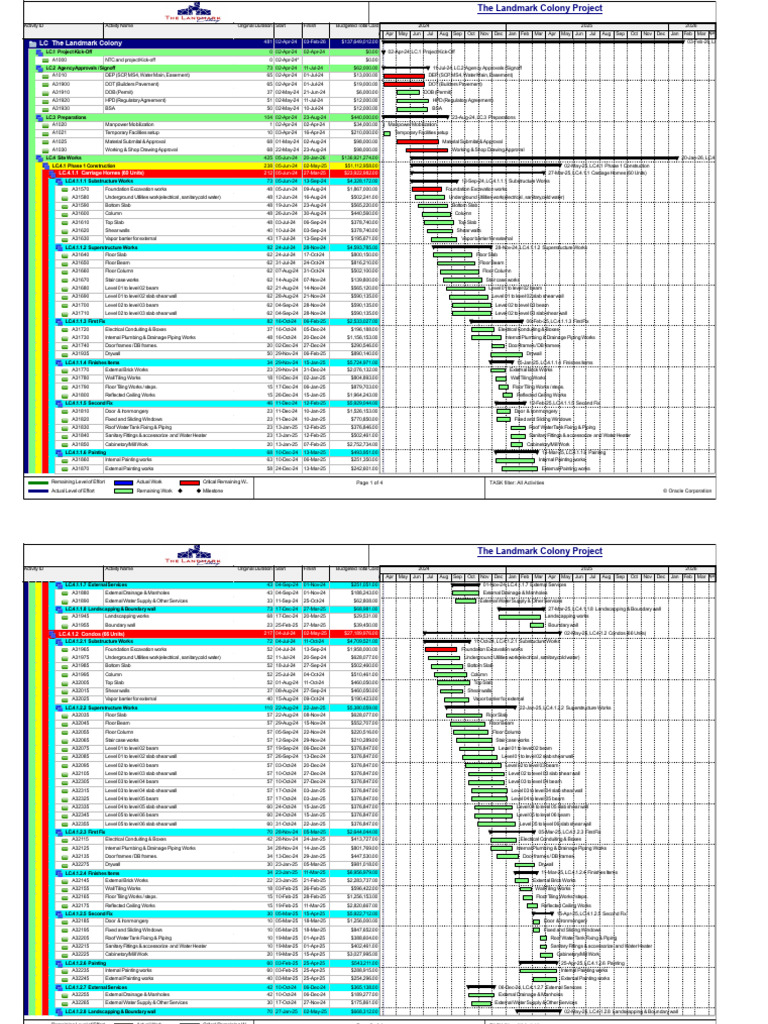
Task: Click the LC.4.1.1.4 Finishes Items WBS icon
Action: [x=59, y=362]
